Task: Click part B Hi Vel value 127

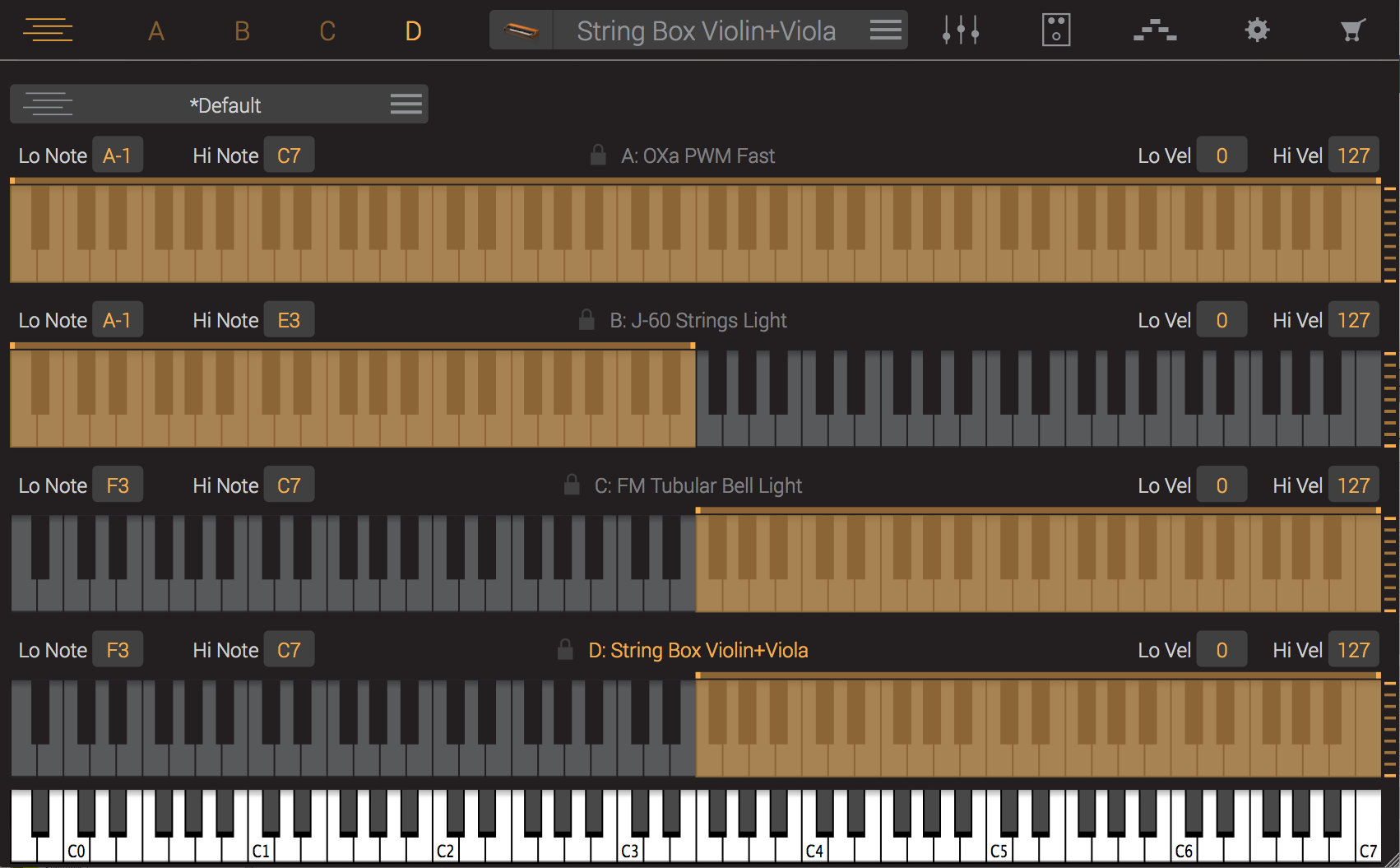Action: [x=1353, y=319]
